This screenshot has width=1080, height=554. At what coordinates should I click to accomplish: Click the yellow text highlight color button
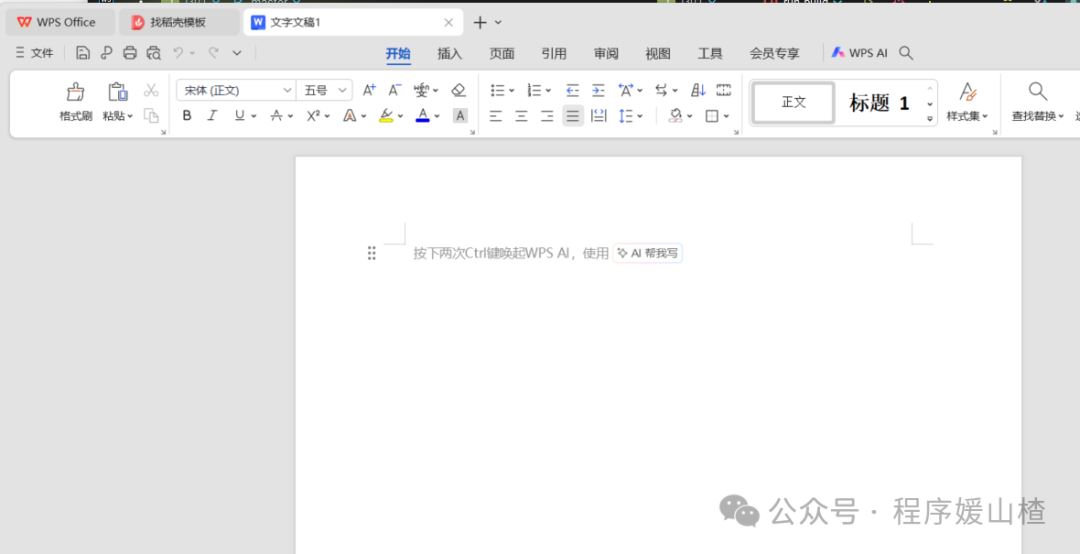[x=386, y=116]
